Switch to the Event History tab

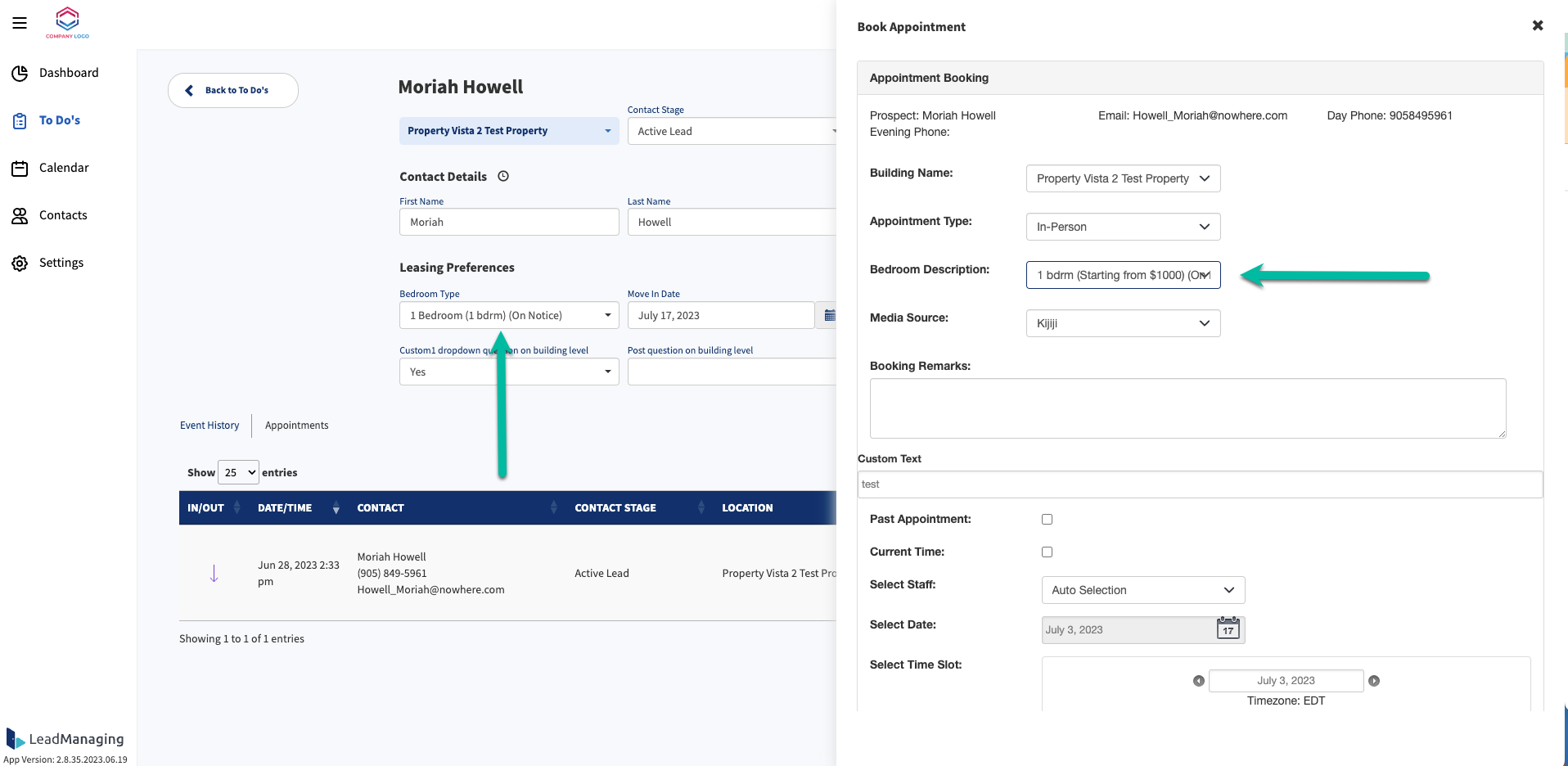coord(210,426)
